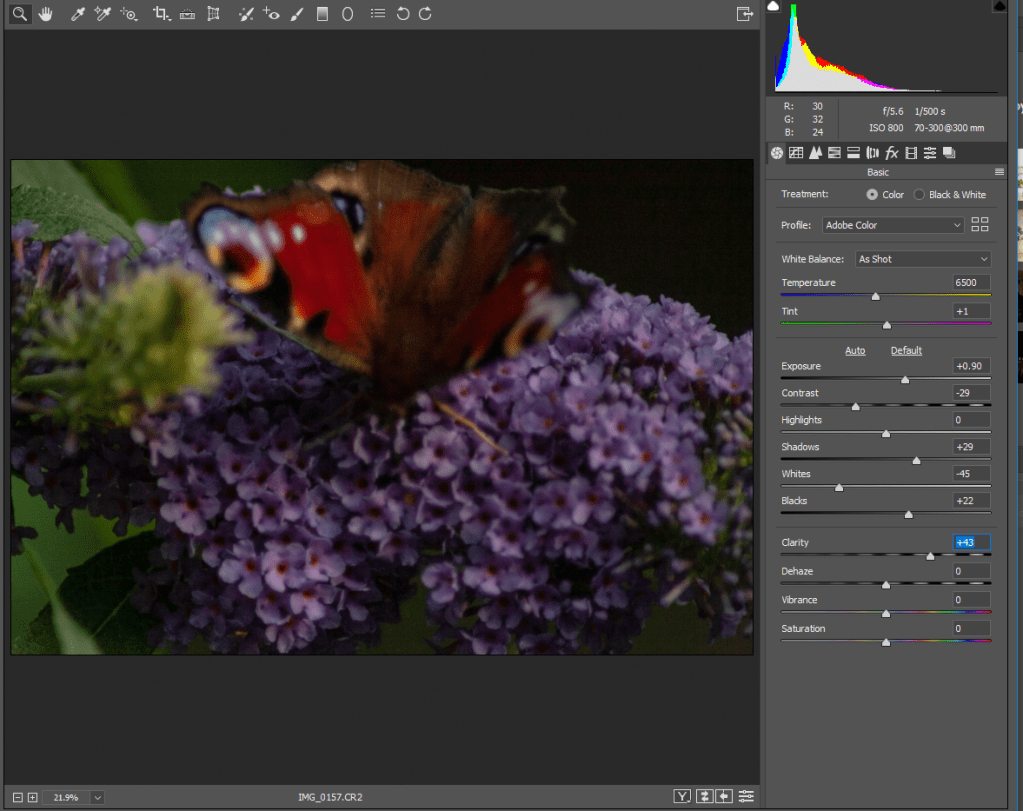Viewport: 1023px width, 811px height.
Task: Select the Hand tool
Action: 45,14
